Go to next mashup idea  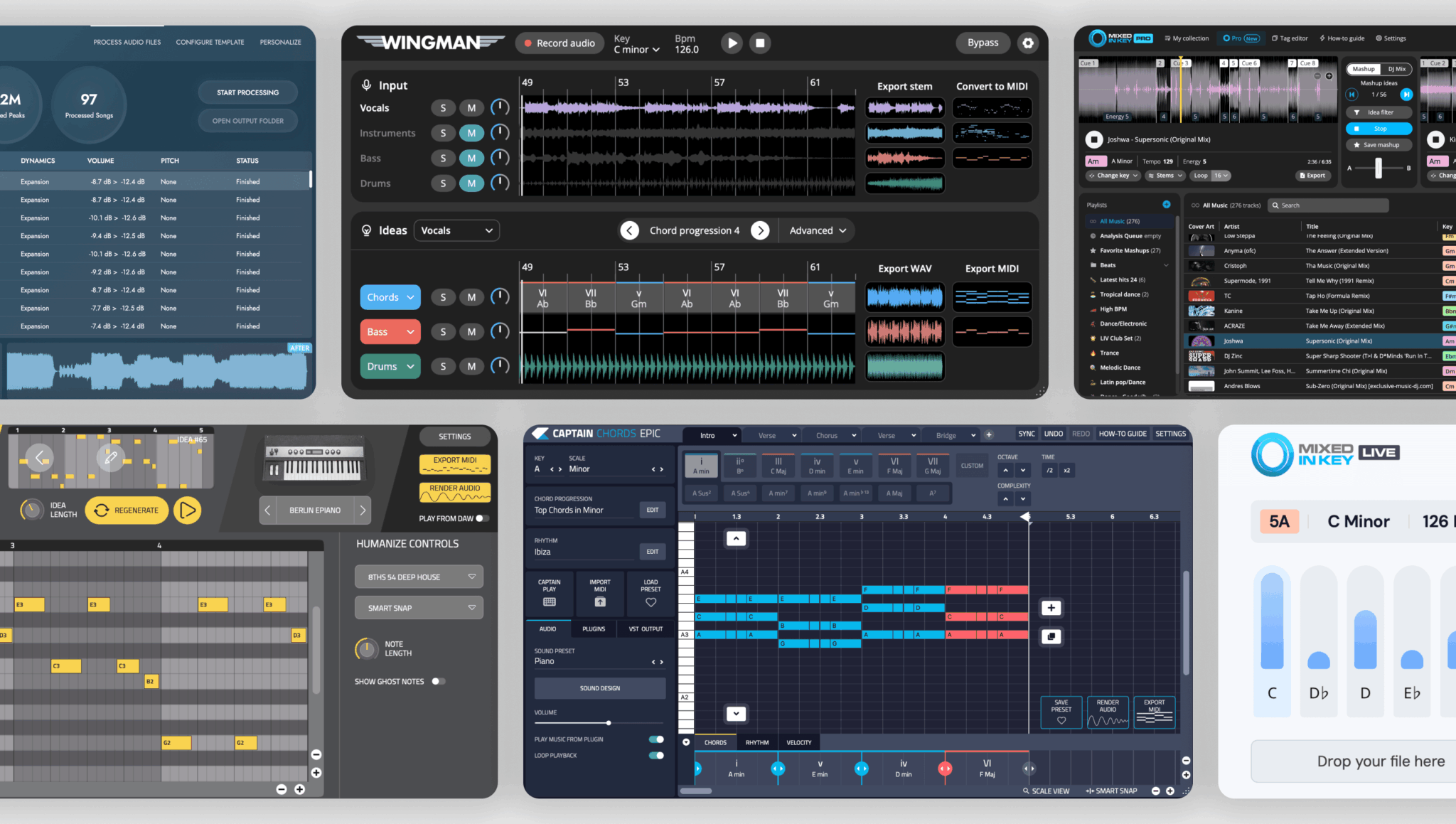1406,95
